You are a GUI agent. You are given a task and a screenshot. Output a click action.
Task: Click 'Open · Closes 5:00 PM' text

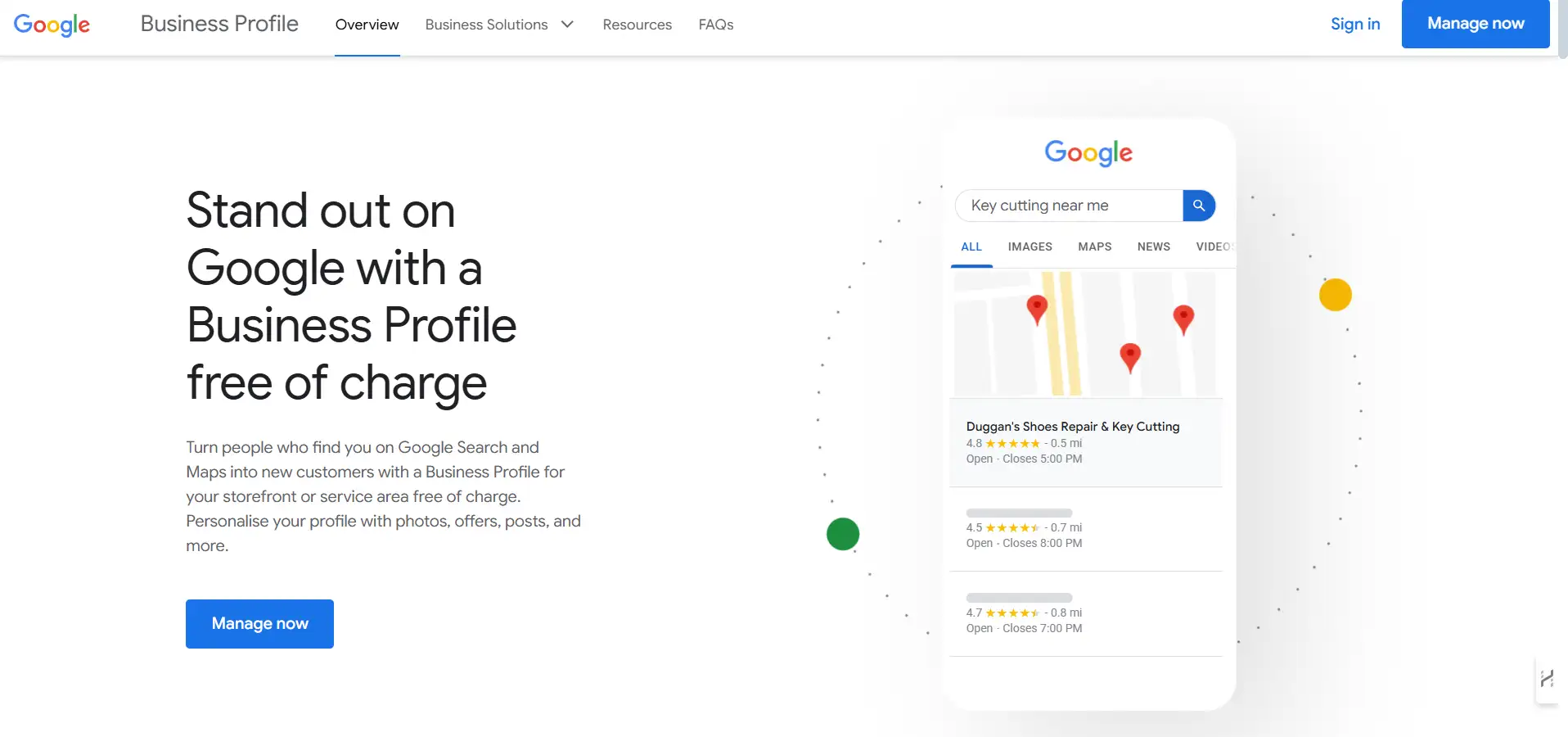[x=1024, y=459]
